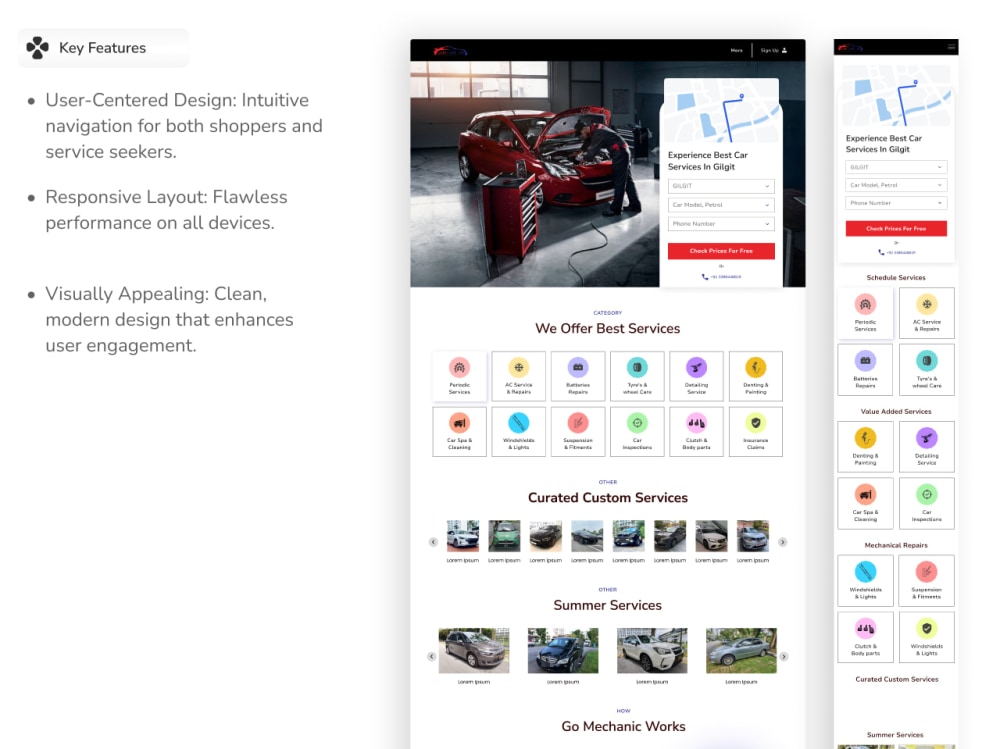The image size is (1000, 749).
Task: Click the 'We Offer Best Services' heading
Action: click(x=608, y=329)
